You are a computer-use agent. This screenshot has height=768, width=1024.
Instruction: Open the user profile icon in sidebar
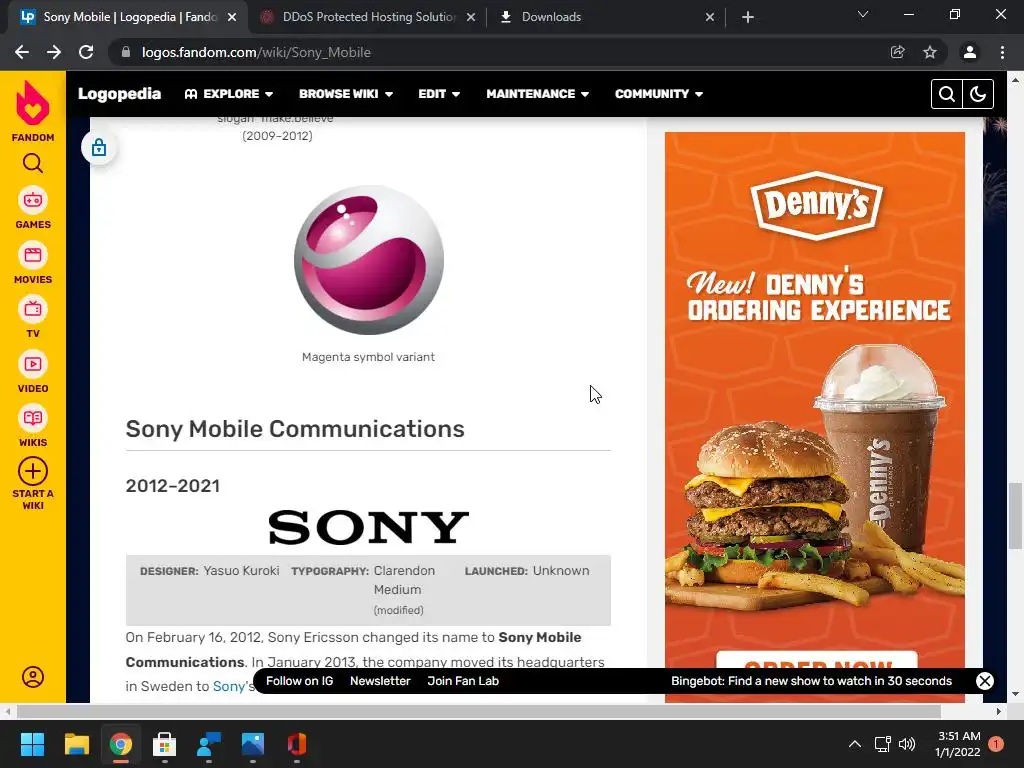click(33, 677)
